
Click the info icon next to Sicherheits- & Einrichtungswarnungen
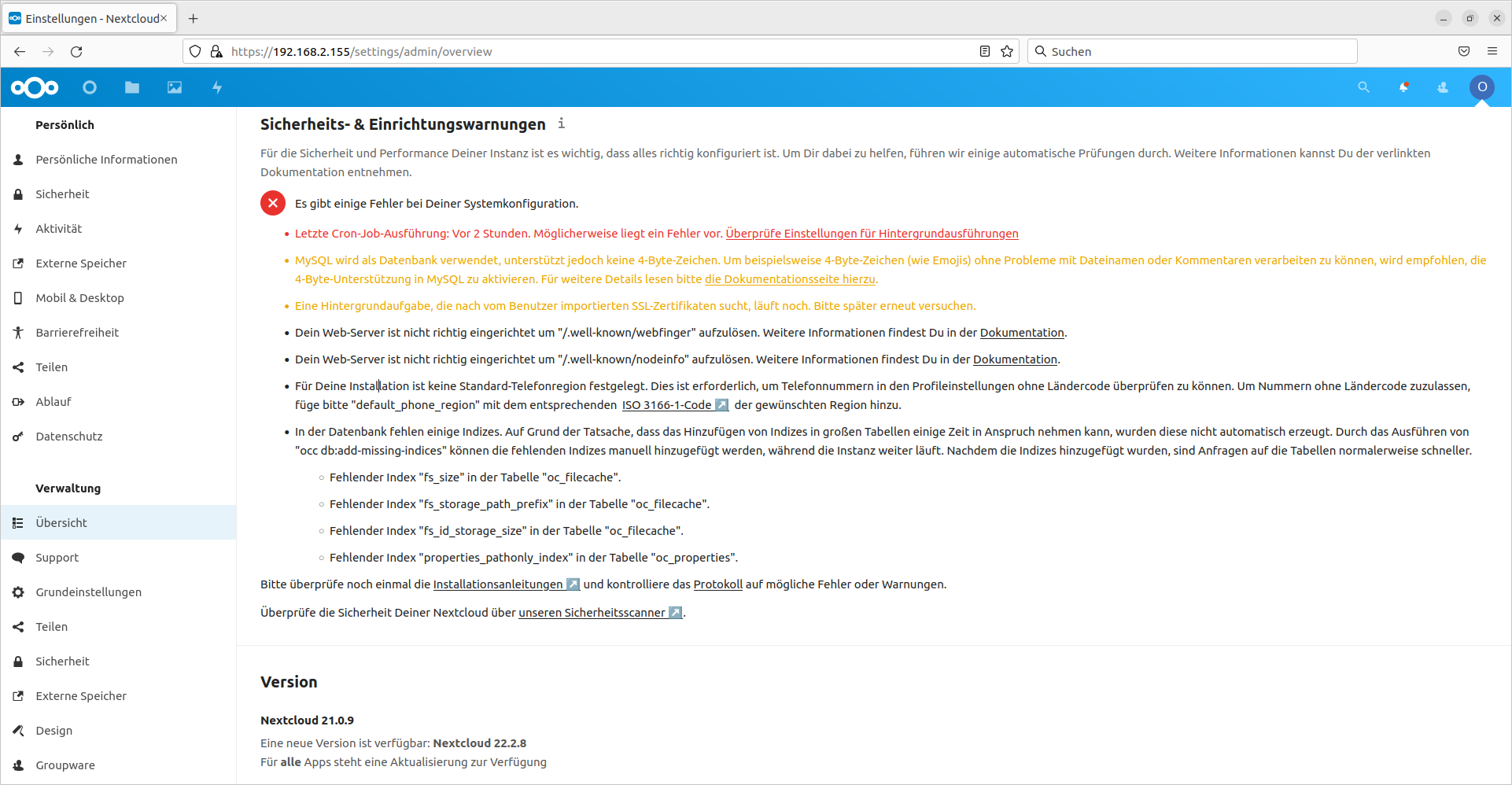point(561,123)
